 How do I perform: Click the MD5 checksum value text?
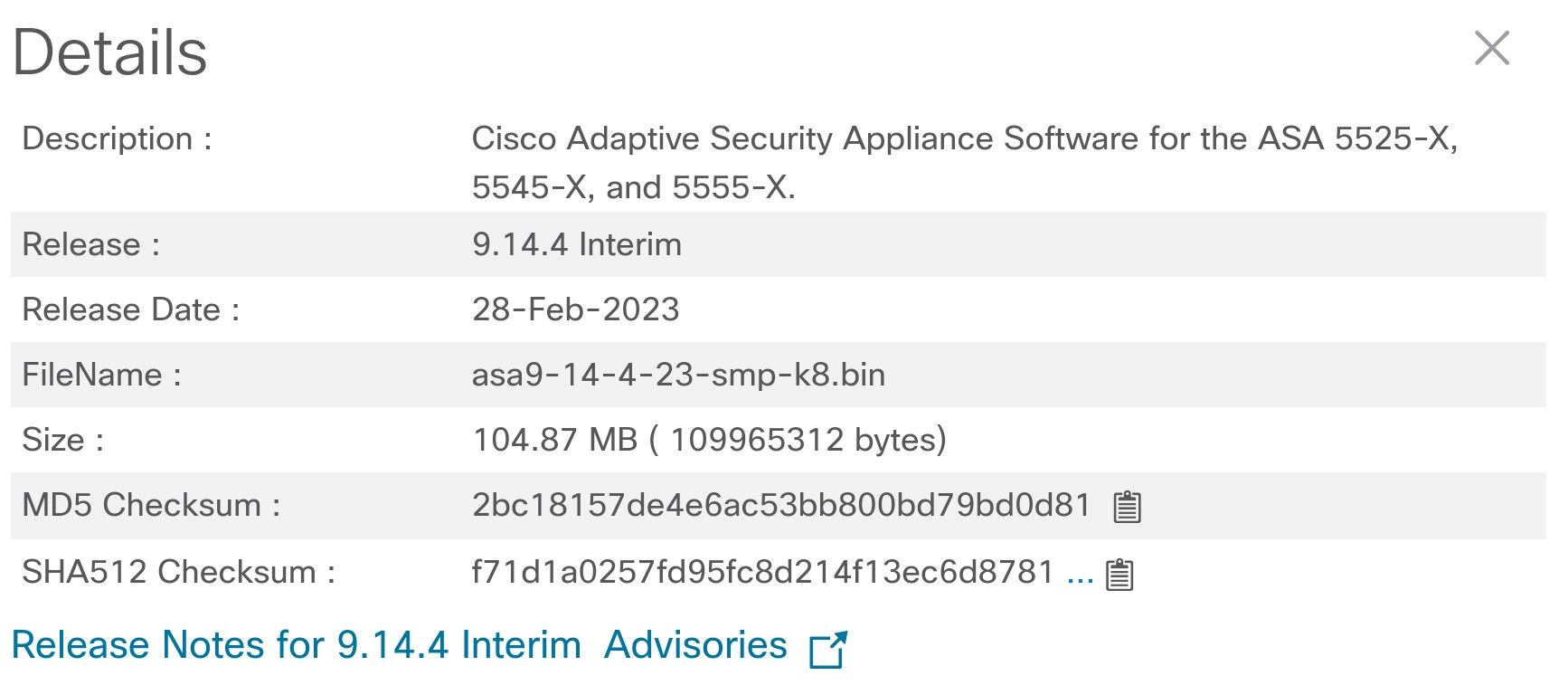click(781, 505)
